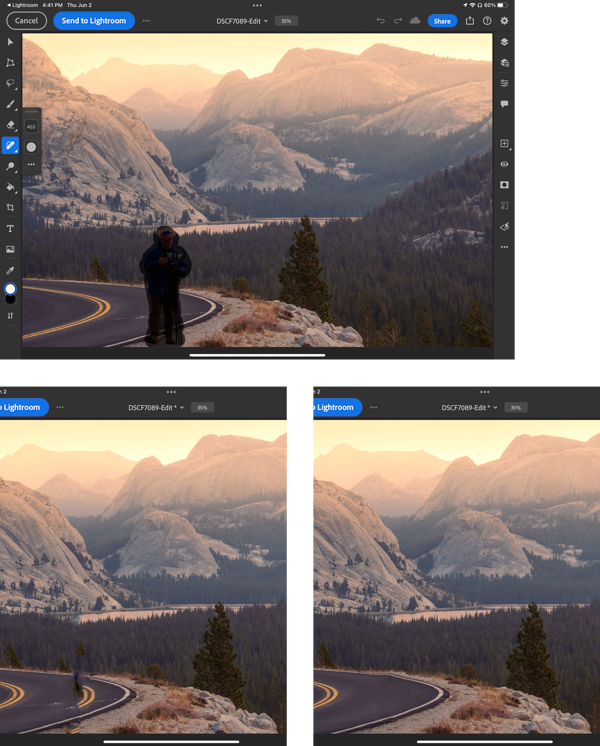Open more options beside Send to Lightroom
The height and width of the screenshot is (746, 600).
tap(146, 21)
